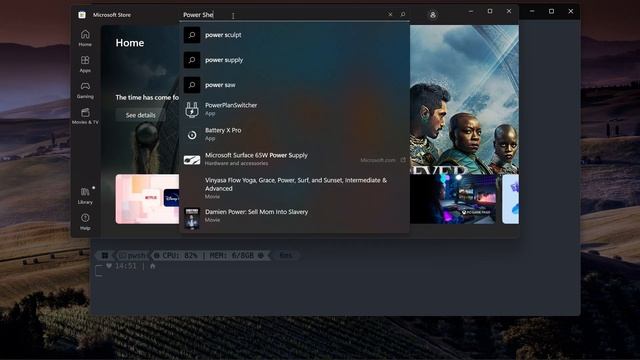Open the Home section in sidebar
This screenshot has height=360, width=640.
coord(85,38)
